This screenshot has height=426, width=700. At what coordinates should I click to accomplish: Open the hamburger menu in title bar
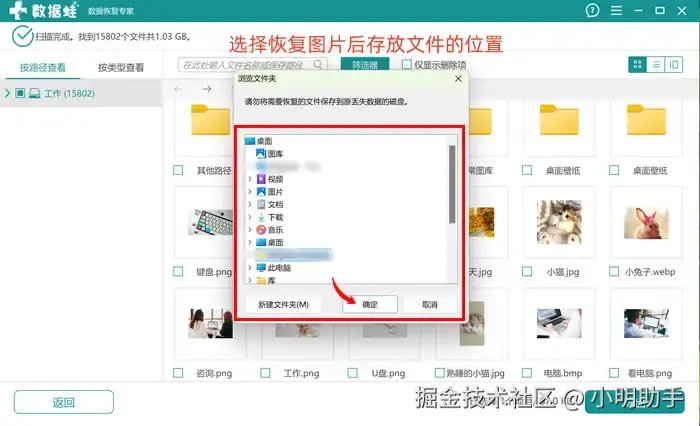(x=616, y=10)
